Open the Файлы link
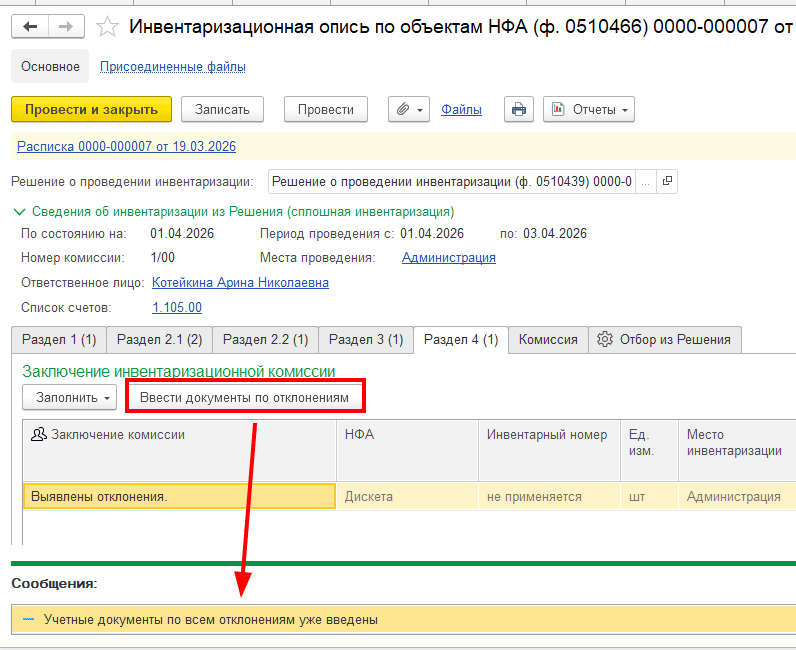Viewport: 796px width, 650px height. [461, 109]
